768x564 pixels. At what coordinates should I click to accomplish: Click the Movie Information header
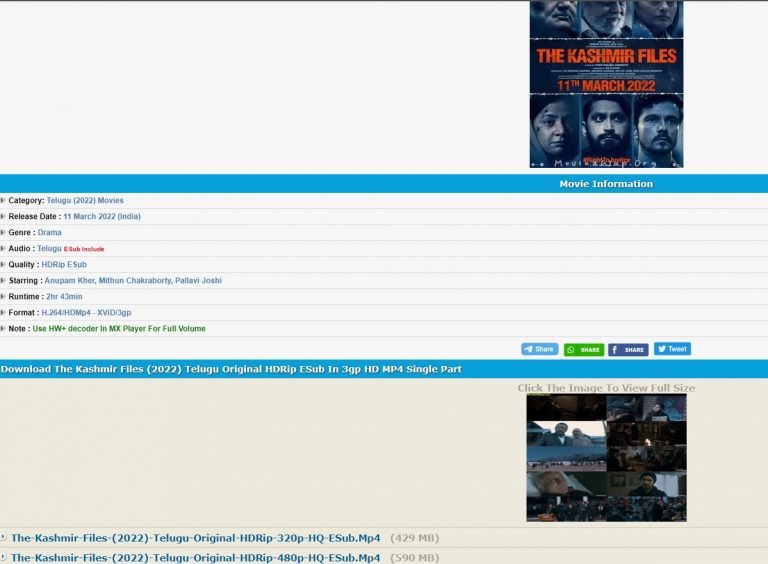[606, 184]
